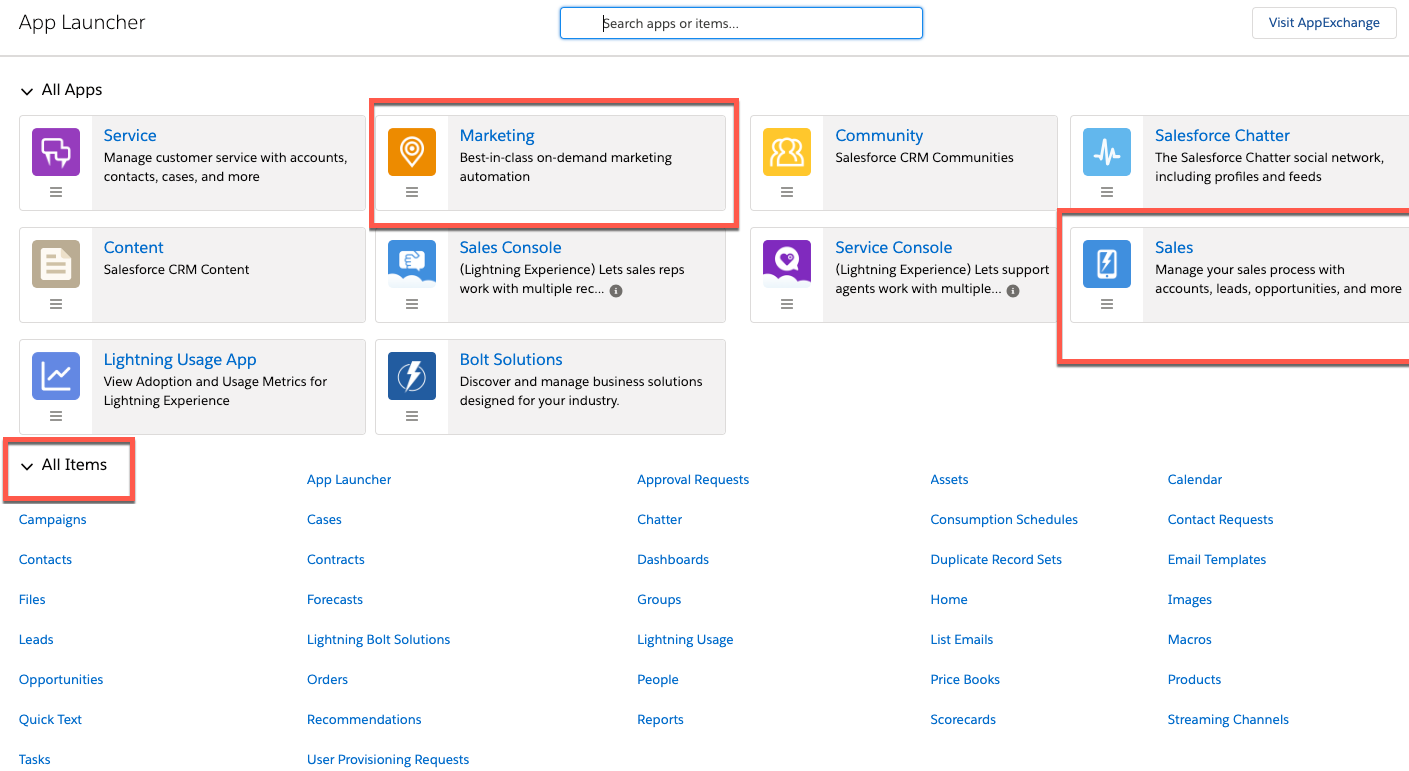Click drag handle under Sales Console icon
This screenshot has height=771, width=1409.
point(412,304)
